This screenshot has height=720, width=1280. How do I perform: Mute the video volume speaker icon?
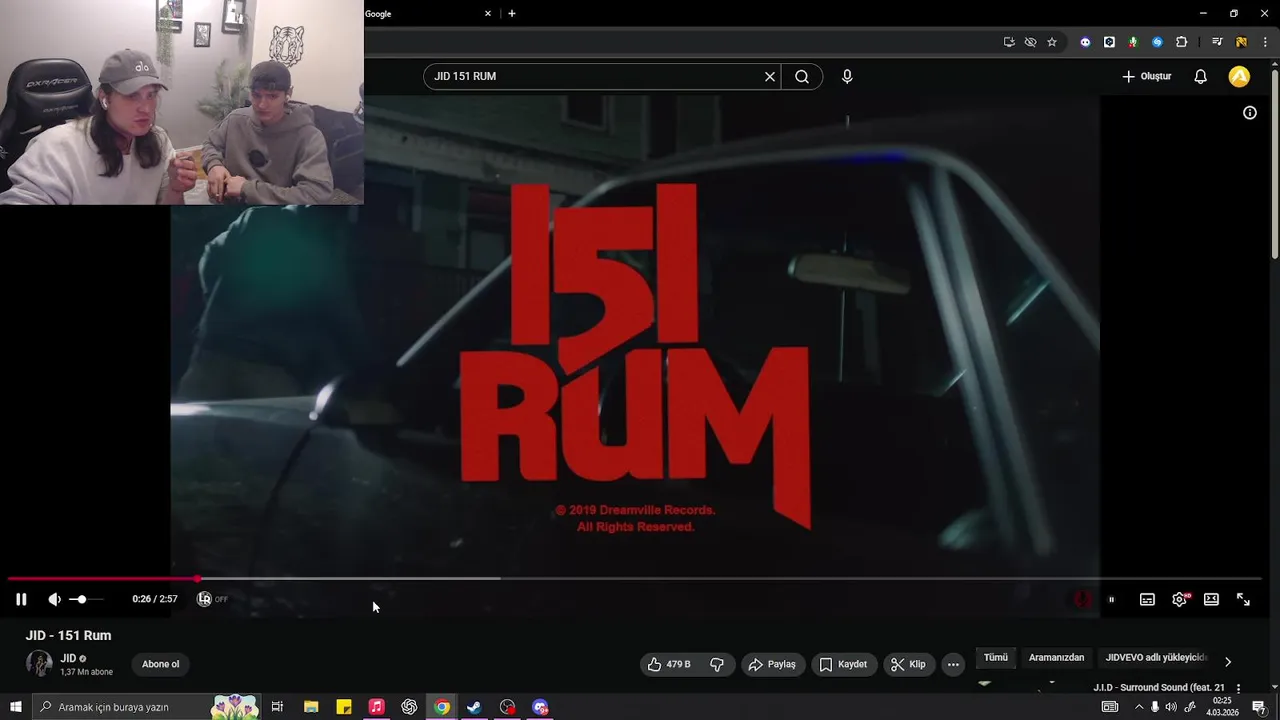click(54, 599)
